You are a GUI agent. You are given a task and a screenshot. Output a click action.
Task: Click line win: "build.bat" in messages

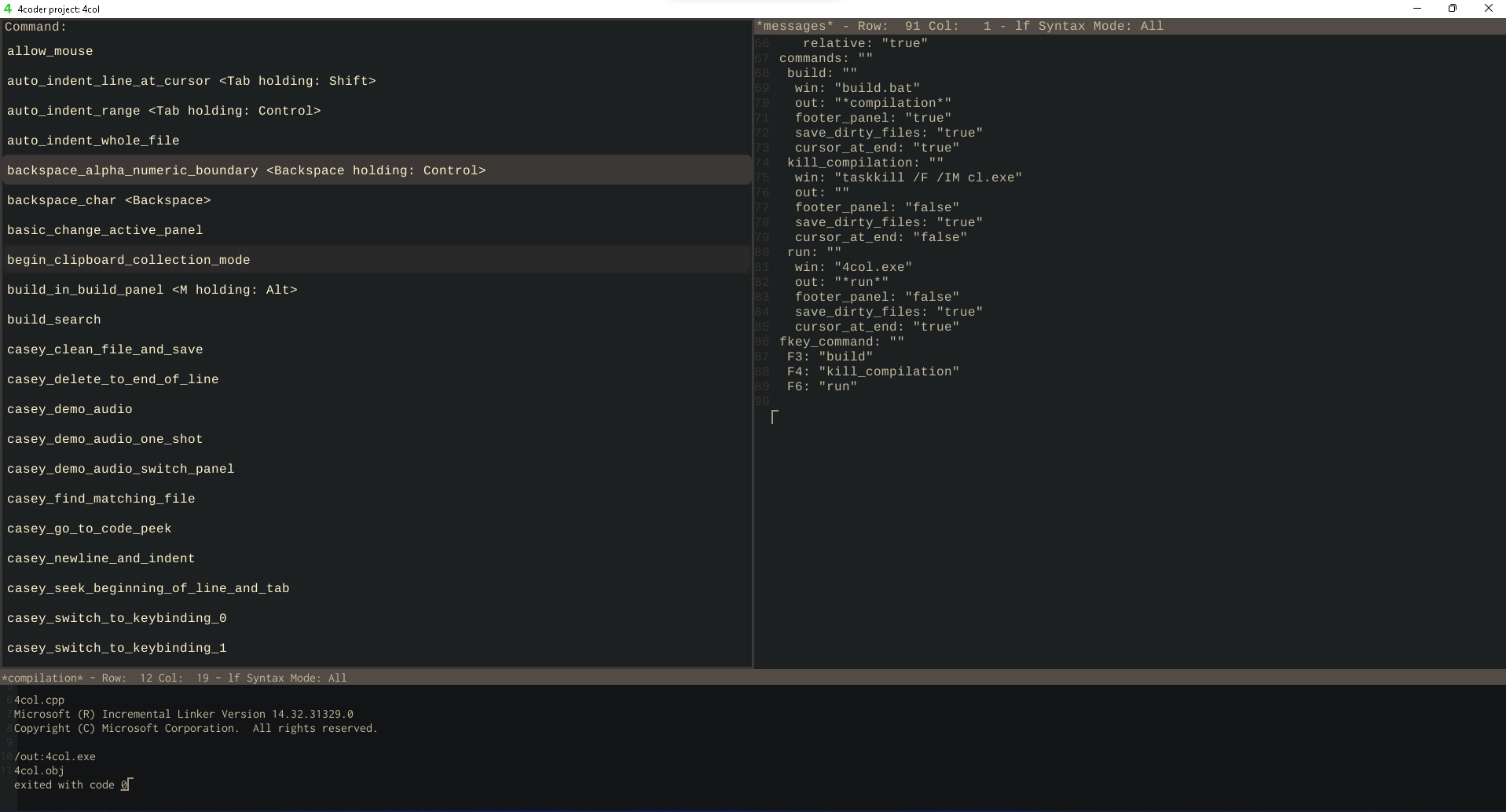[x=857, y=88]
